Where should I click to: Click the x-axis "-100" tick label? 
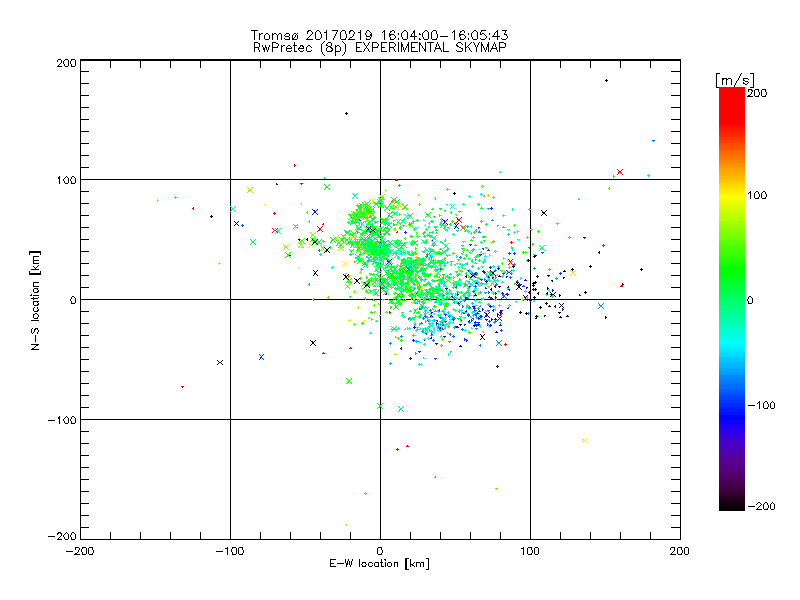[x=230, y=551]
